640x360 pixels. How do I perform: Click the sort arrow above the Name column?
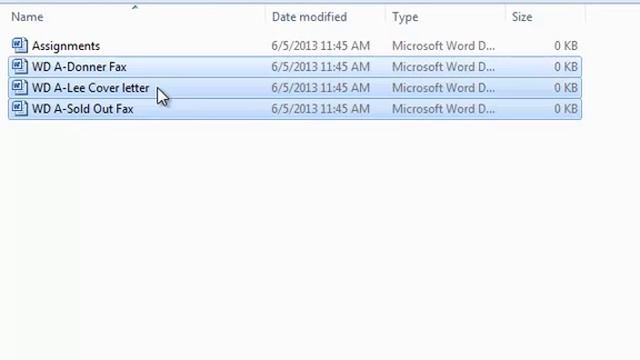(135, 7)
